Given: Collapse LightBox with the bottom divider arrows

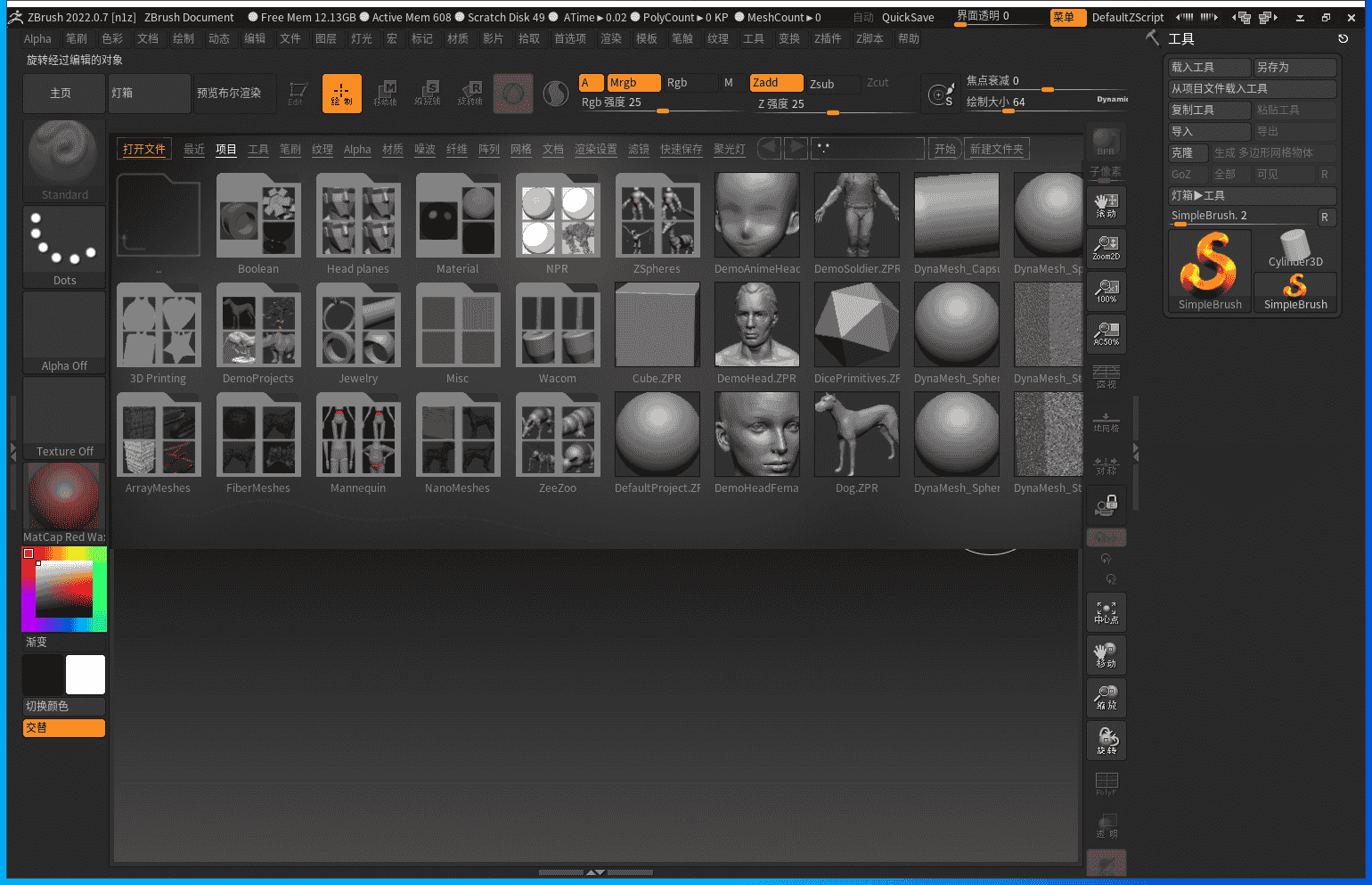Looking at the screenshot, I should [597, 873].
